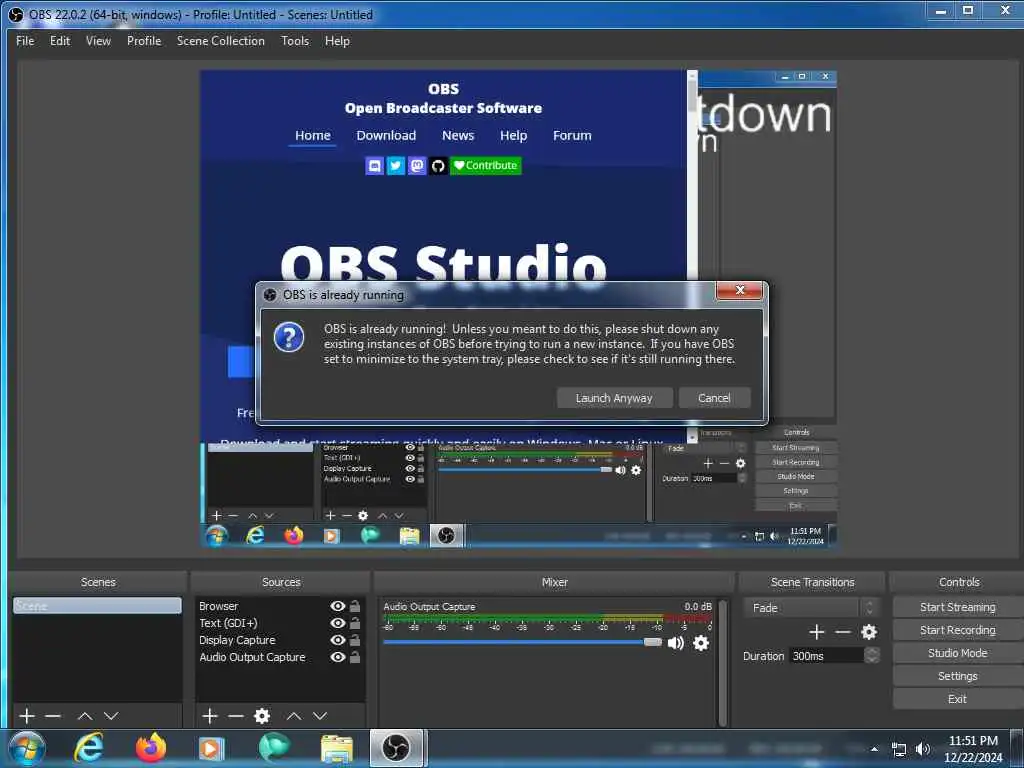Open the Windows Start menu orb

point(27,748)
